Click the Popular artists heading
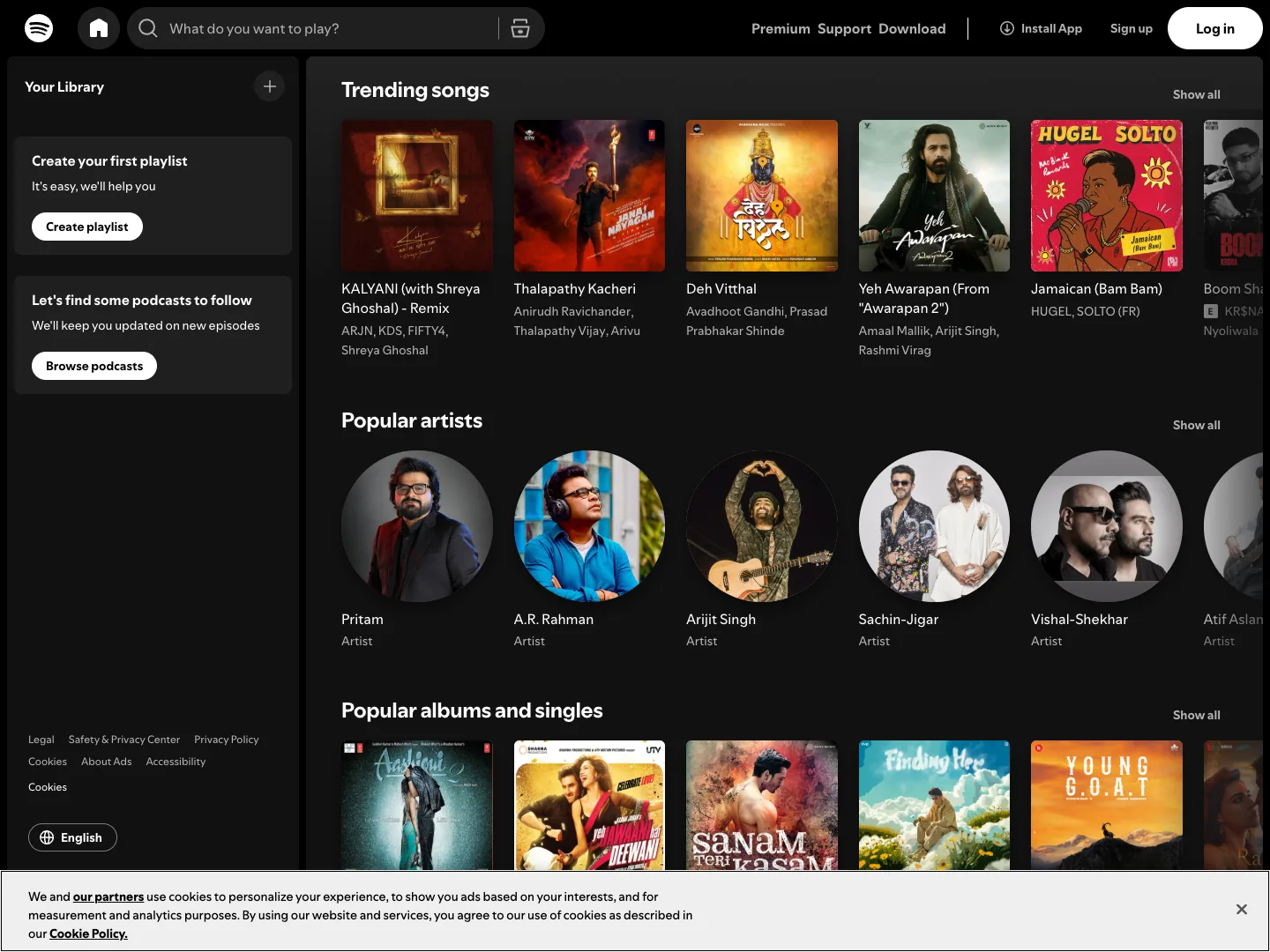The image size is (1270, 952). click(412, 420)
